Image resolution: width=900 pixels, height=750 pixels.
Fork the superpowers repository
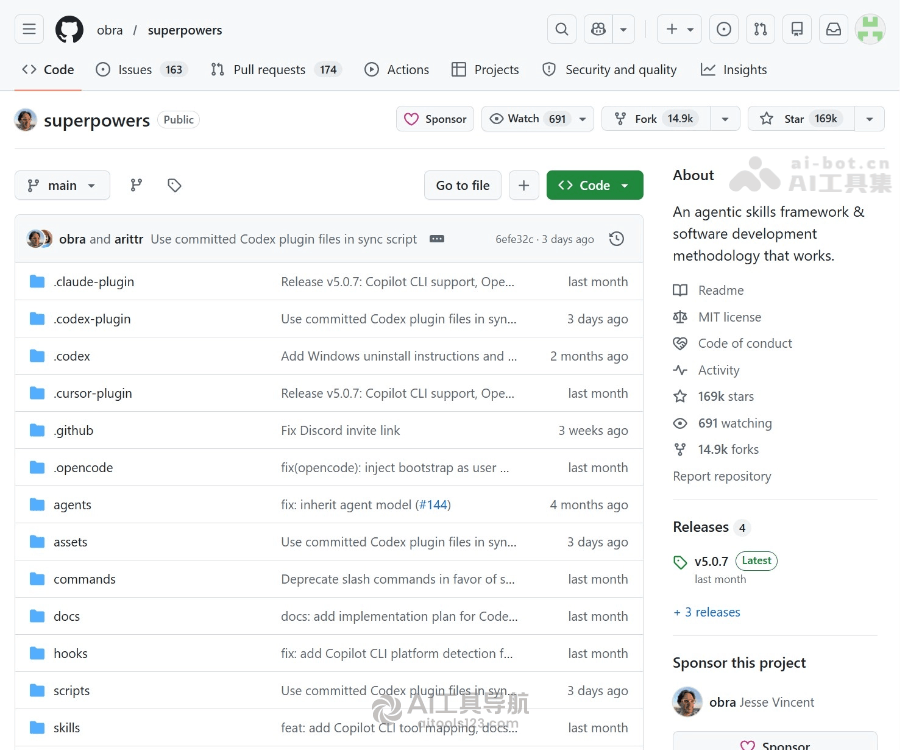(655, 119)
